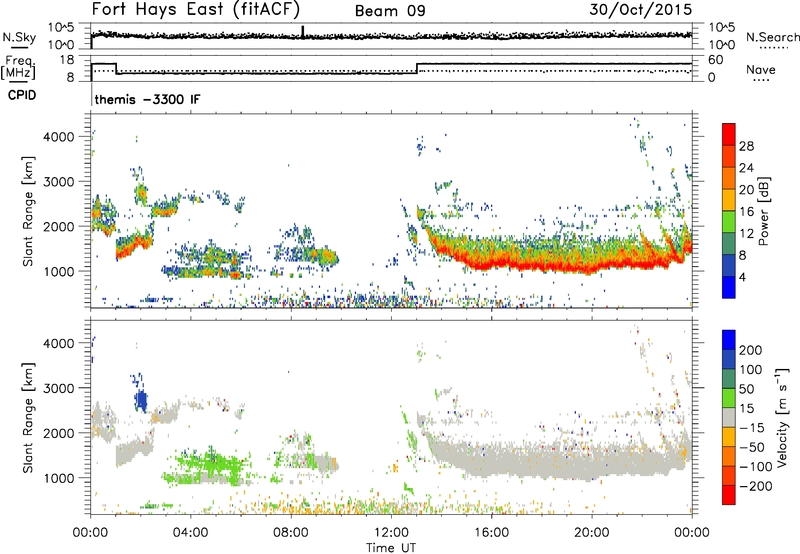Select the 04:00 time tick label
This screenshot has height=554, width=800.
coord(191,533)
